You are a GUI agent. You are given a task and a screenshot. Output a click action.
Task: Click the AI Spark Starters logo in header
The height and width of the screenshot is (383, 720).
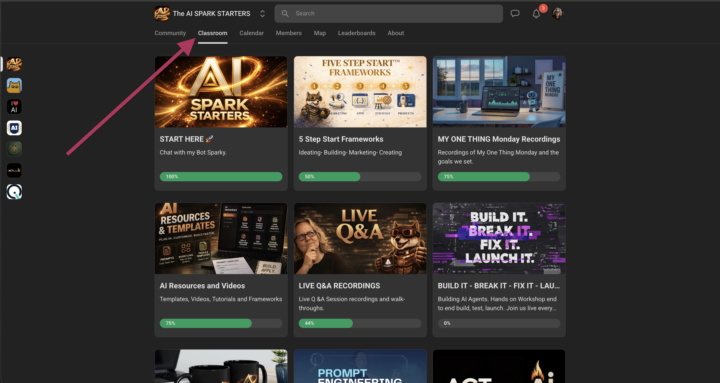162,13
